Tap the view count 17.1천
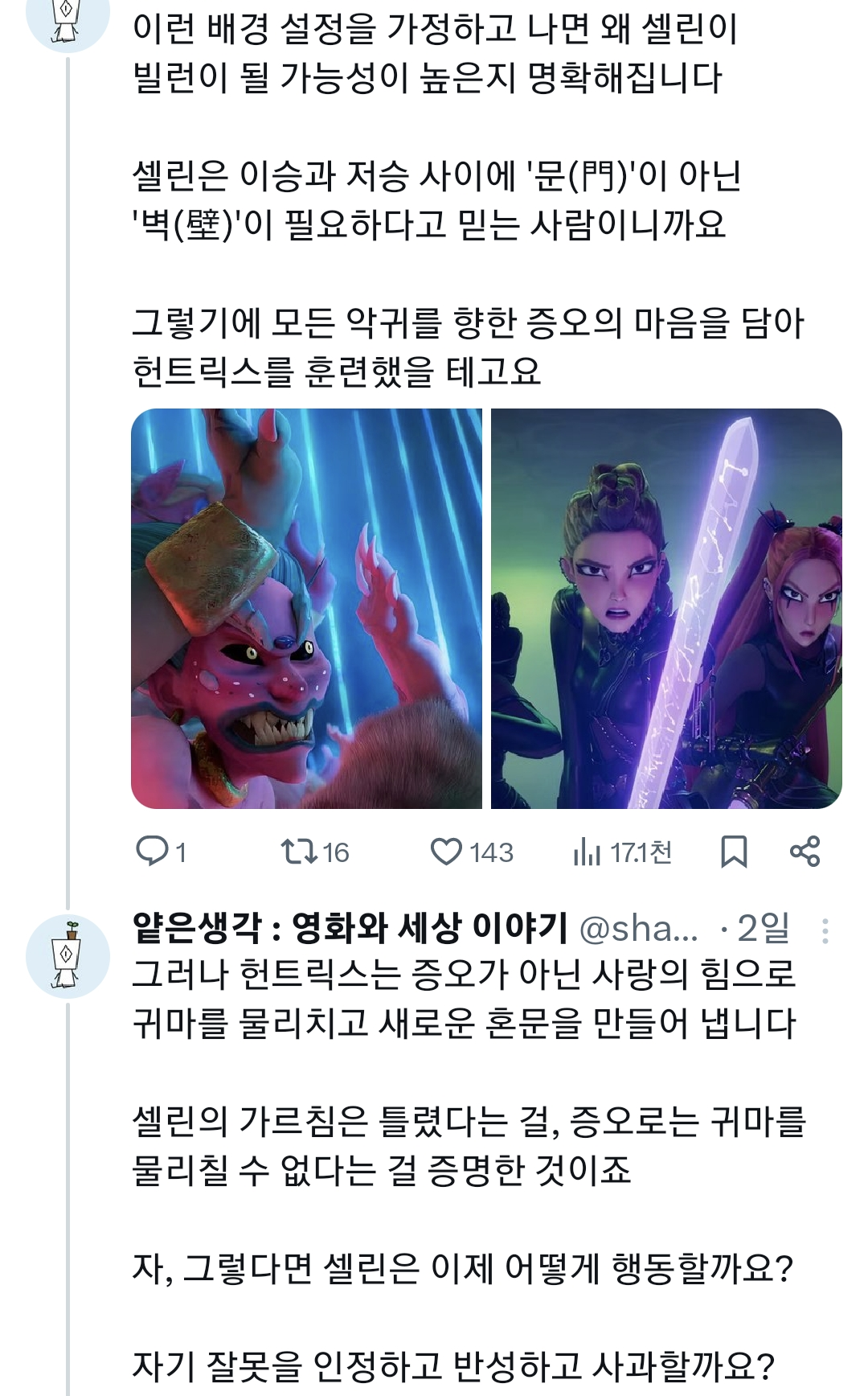Screen dimensions: 868x1396 pos(641,852)
